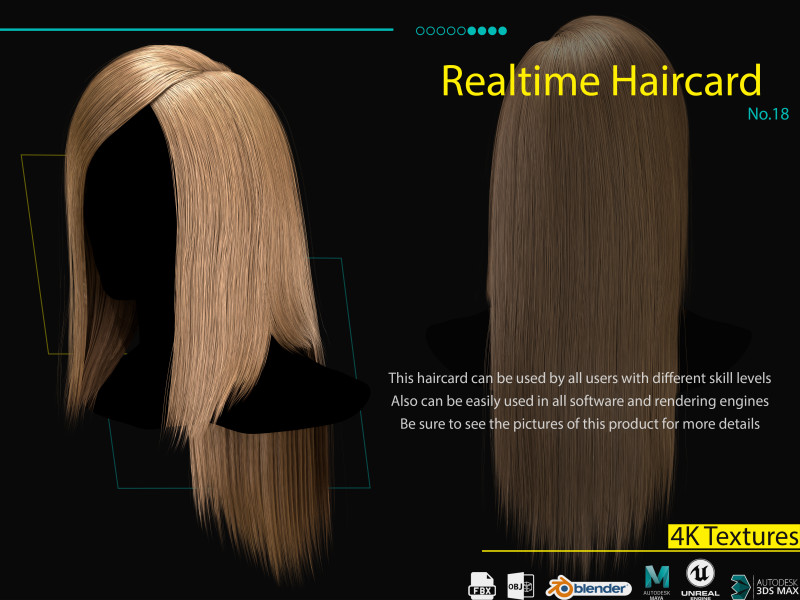
Task: Click the Realtime Haircard title
Action: (600, 81)
